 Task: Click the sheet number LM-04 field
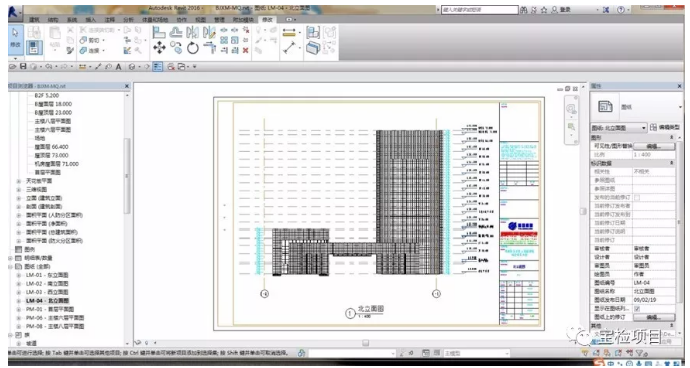(x=653, y=283)
